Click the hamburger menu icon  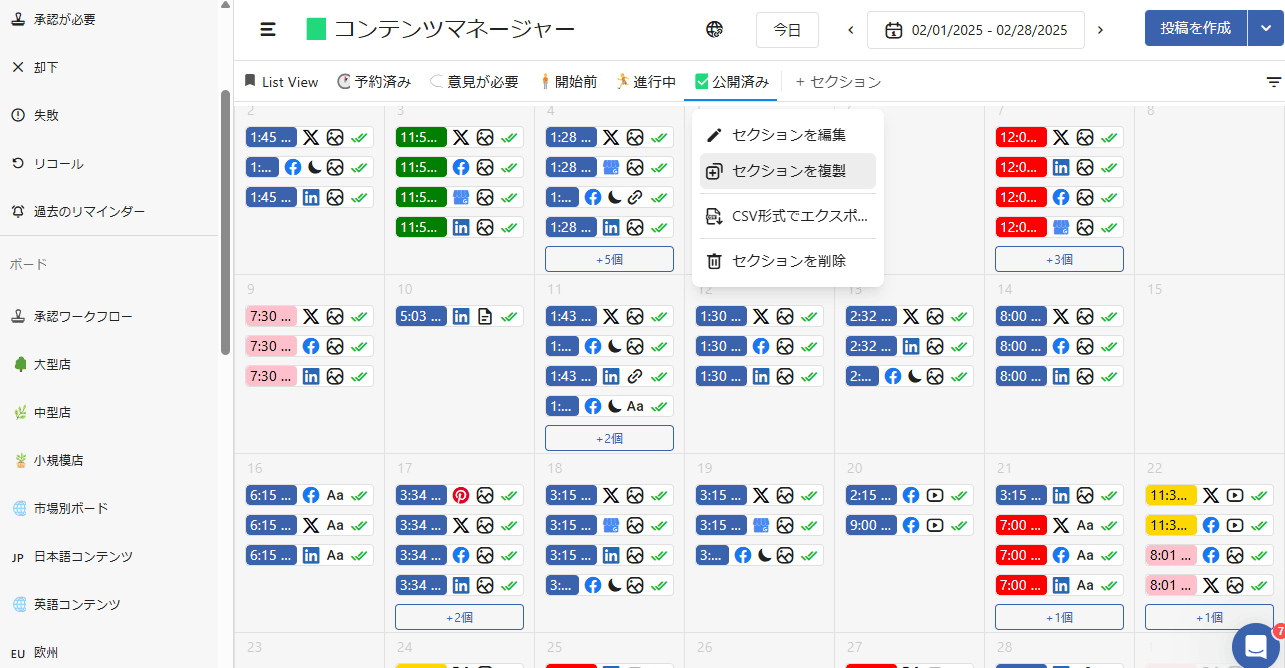[x=268, y=30]
